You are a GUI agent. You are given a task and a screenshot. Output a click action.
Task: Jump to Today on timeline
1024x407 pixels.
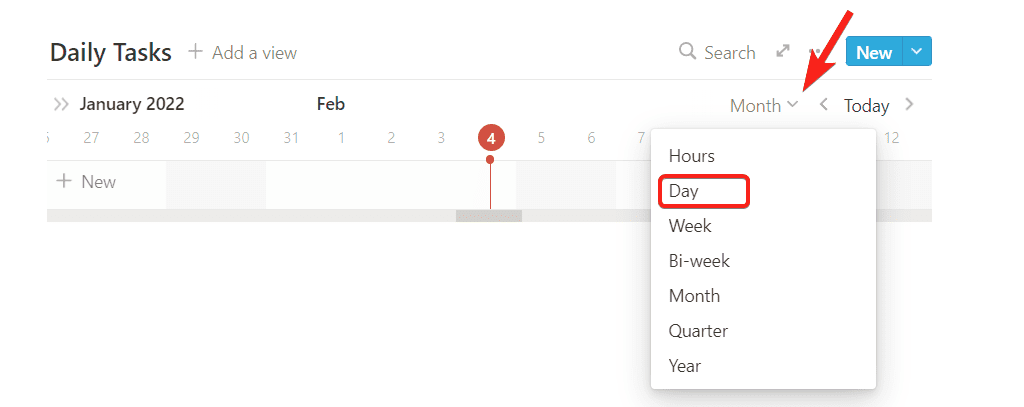tap(866, 105)
